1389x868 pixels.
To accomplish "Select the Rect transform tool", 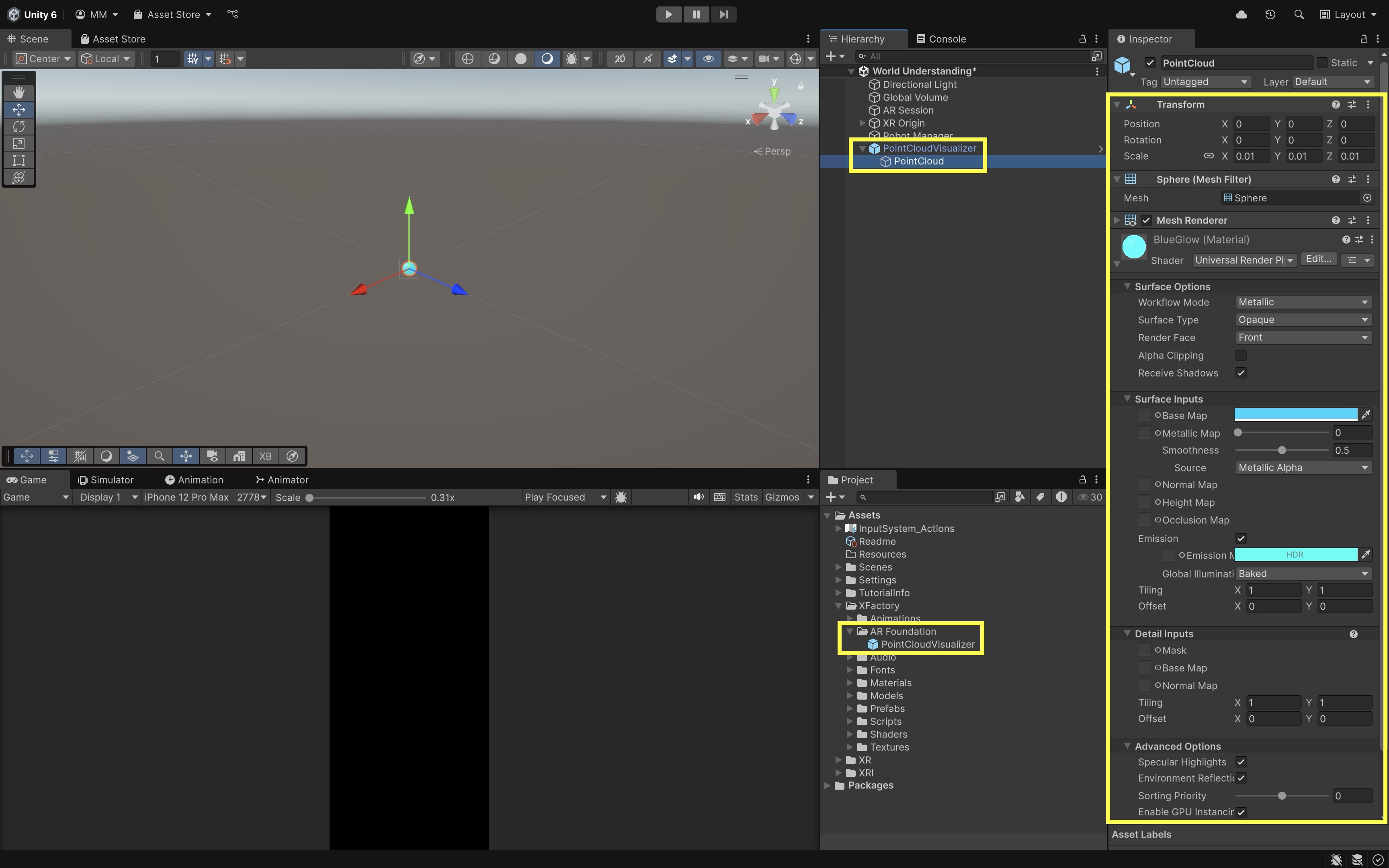I will point(19,160).
